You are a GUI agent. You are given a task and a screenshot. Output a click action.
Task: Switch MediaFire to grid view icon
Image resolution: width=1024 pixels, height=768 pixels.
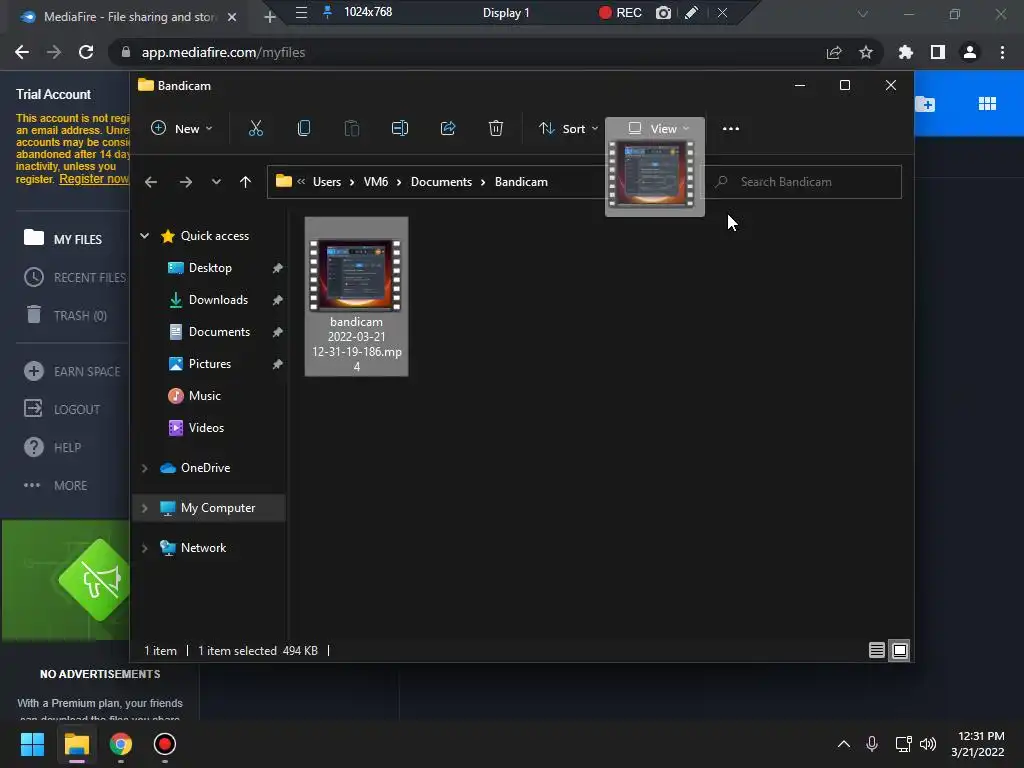[x=987, y=103]
